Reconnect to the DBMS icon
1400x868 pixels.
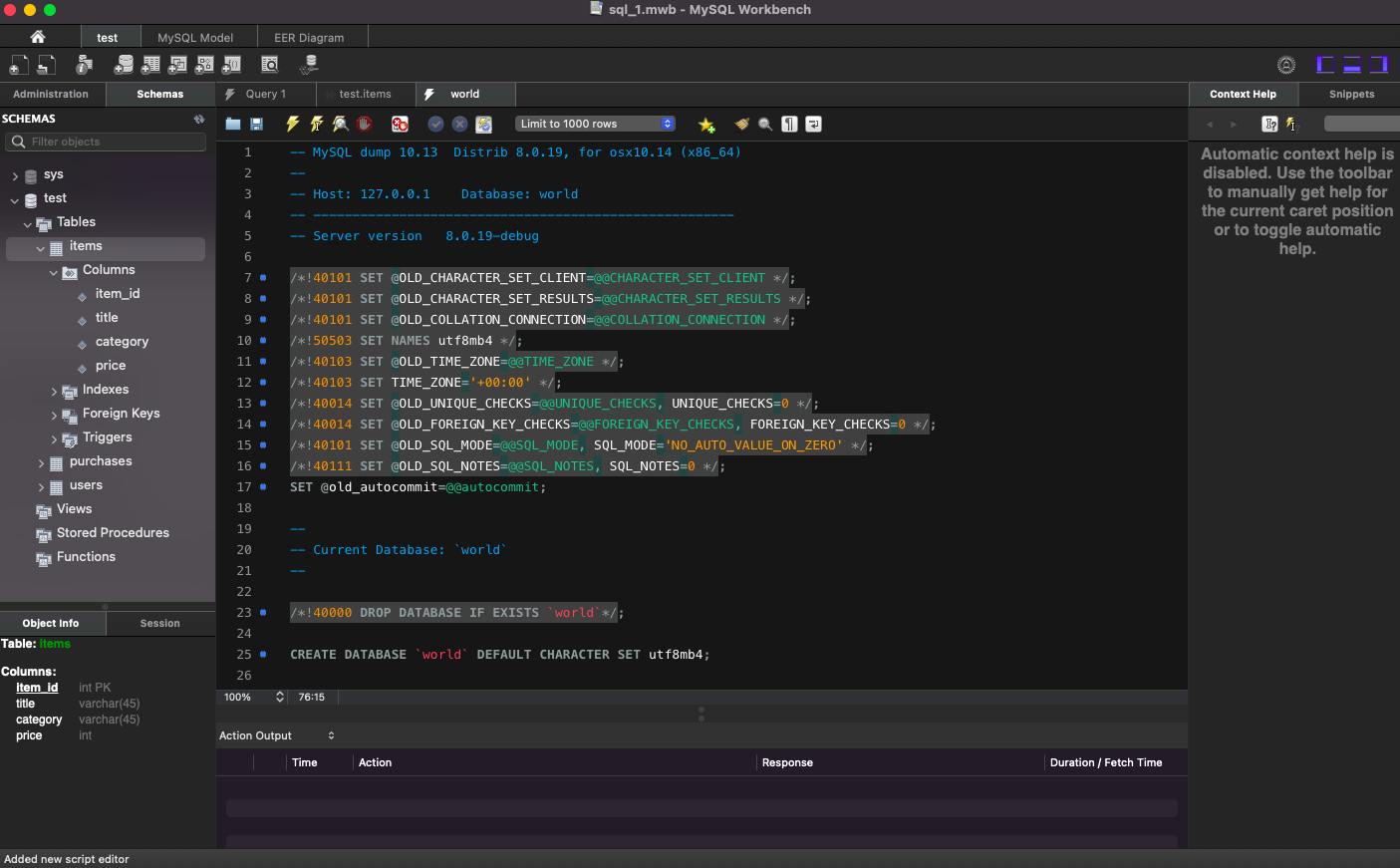click(309, 65)
